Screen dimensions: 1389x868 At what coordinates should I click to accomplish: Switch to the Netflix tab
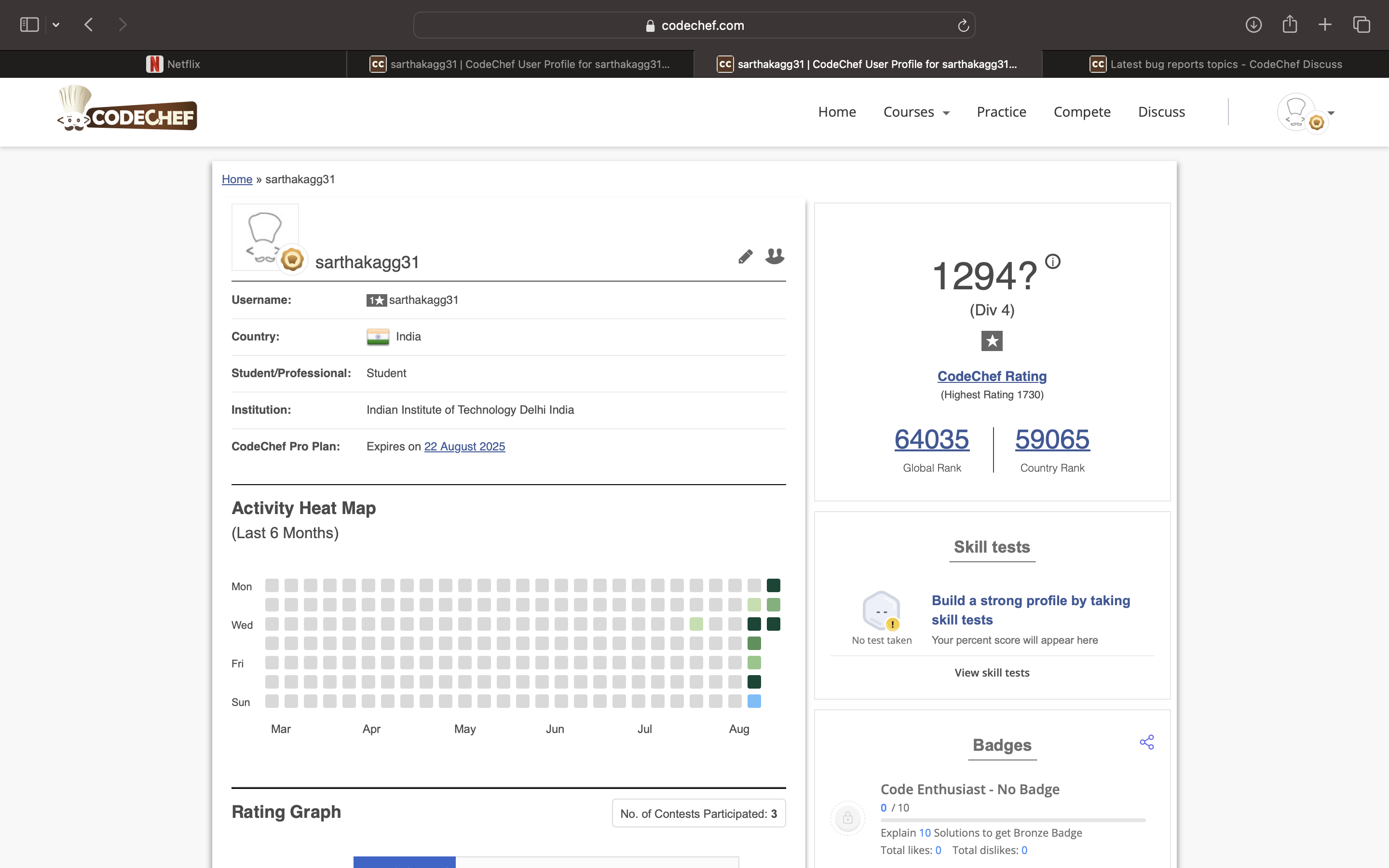[173, 64]
